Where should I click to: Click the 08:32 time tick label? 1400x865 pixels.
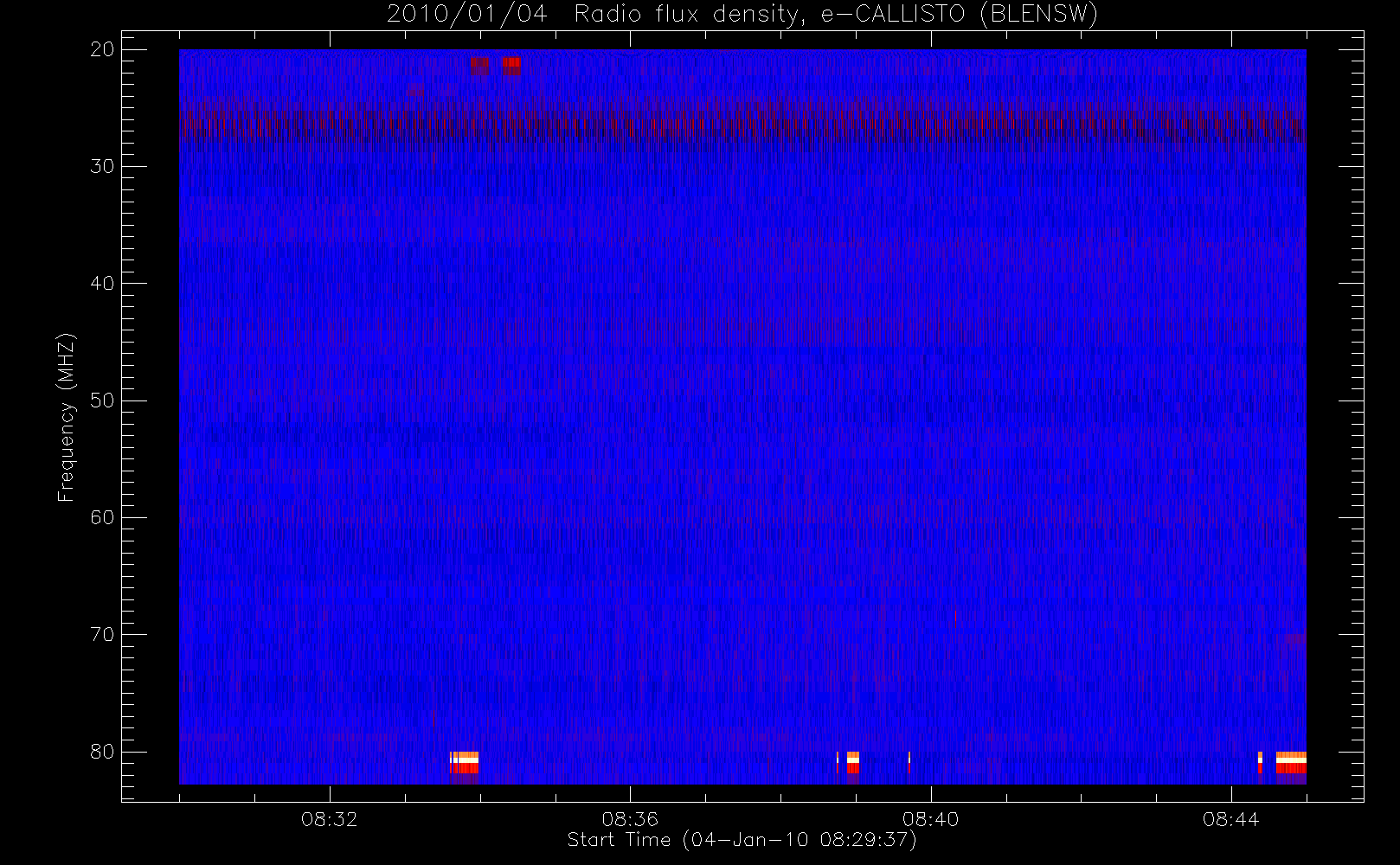[330, 819]
